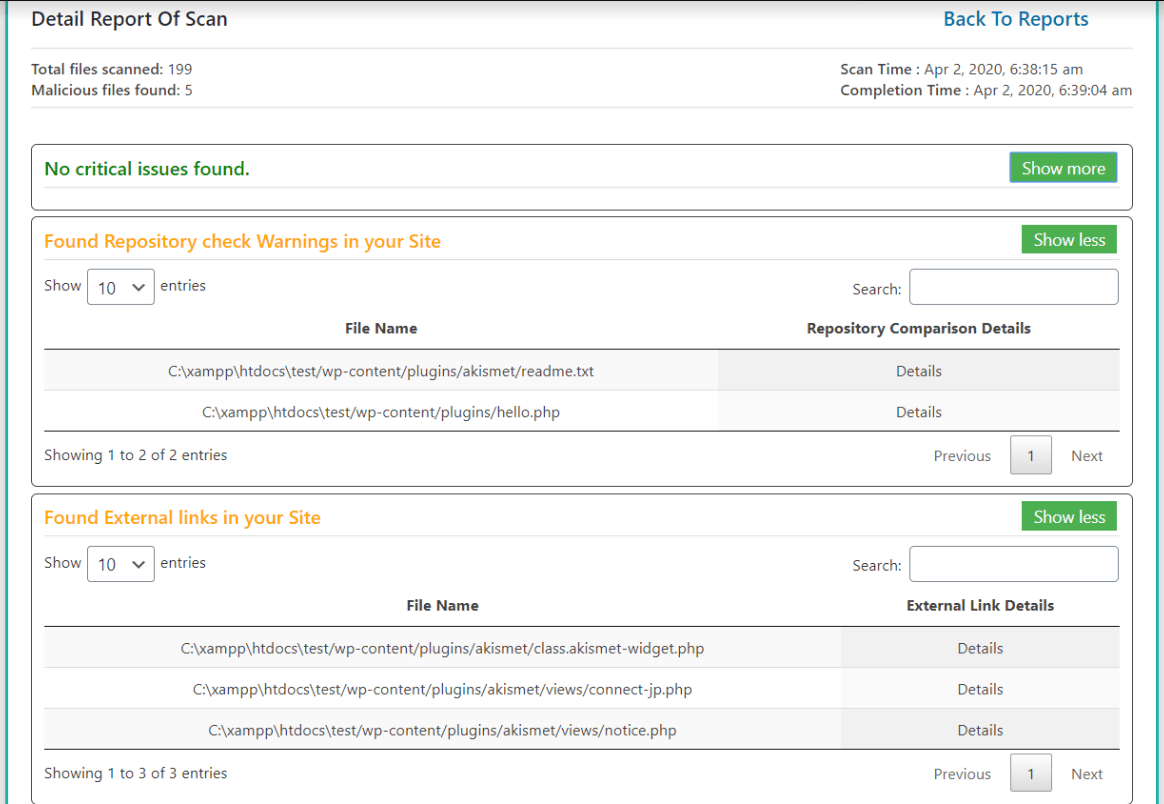Click the 'Detail Report Of Scan' title

(129, 19)
